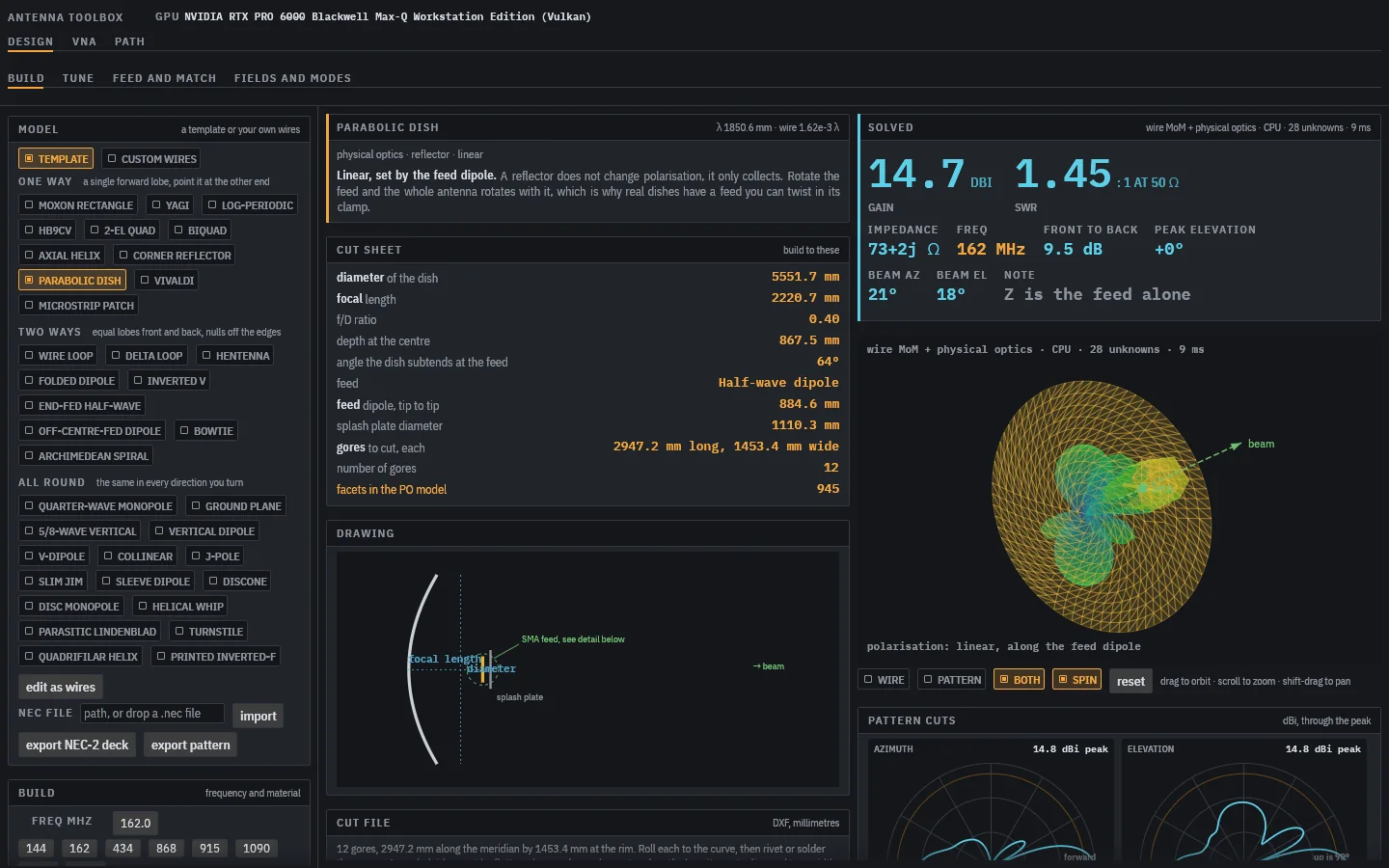Click the 3D radiation pattern dish view
Screen dimensions: 1389x868
point(1100,506)
